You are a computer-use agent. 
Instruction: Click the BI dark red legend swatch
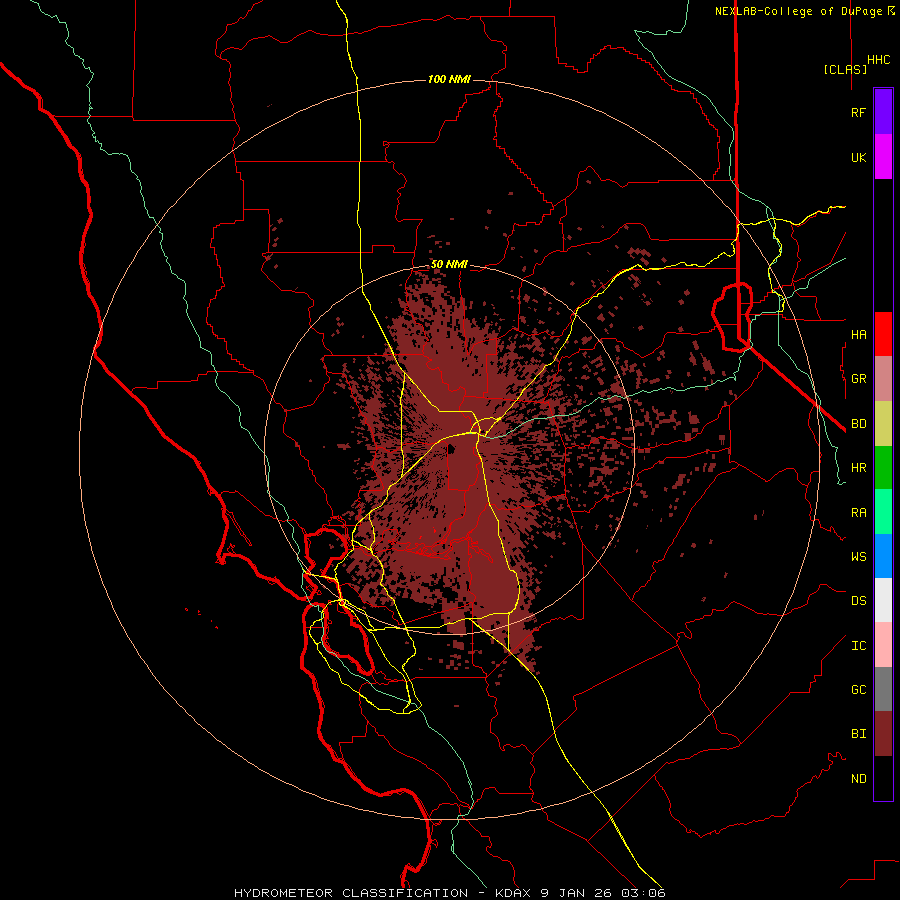pyautogui.click(x=883, y=734)
